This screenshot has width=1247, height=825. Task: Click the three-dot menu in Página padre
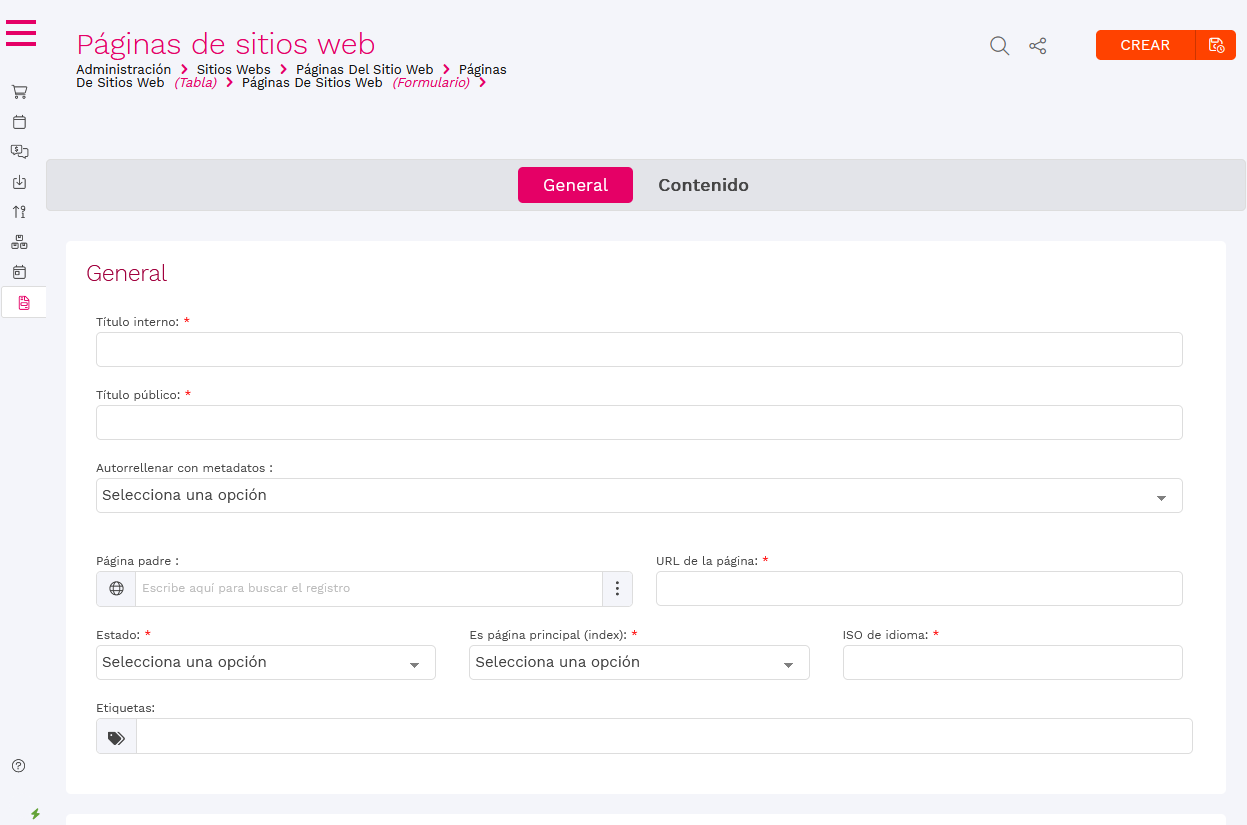point(617,588)
